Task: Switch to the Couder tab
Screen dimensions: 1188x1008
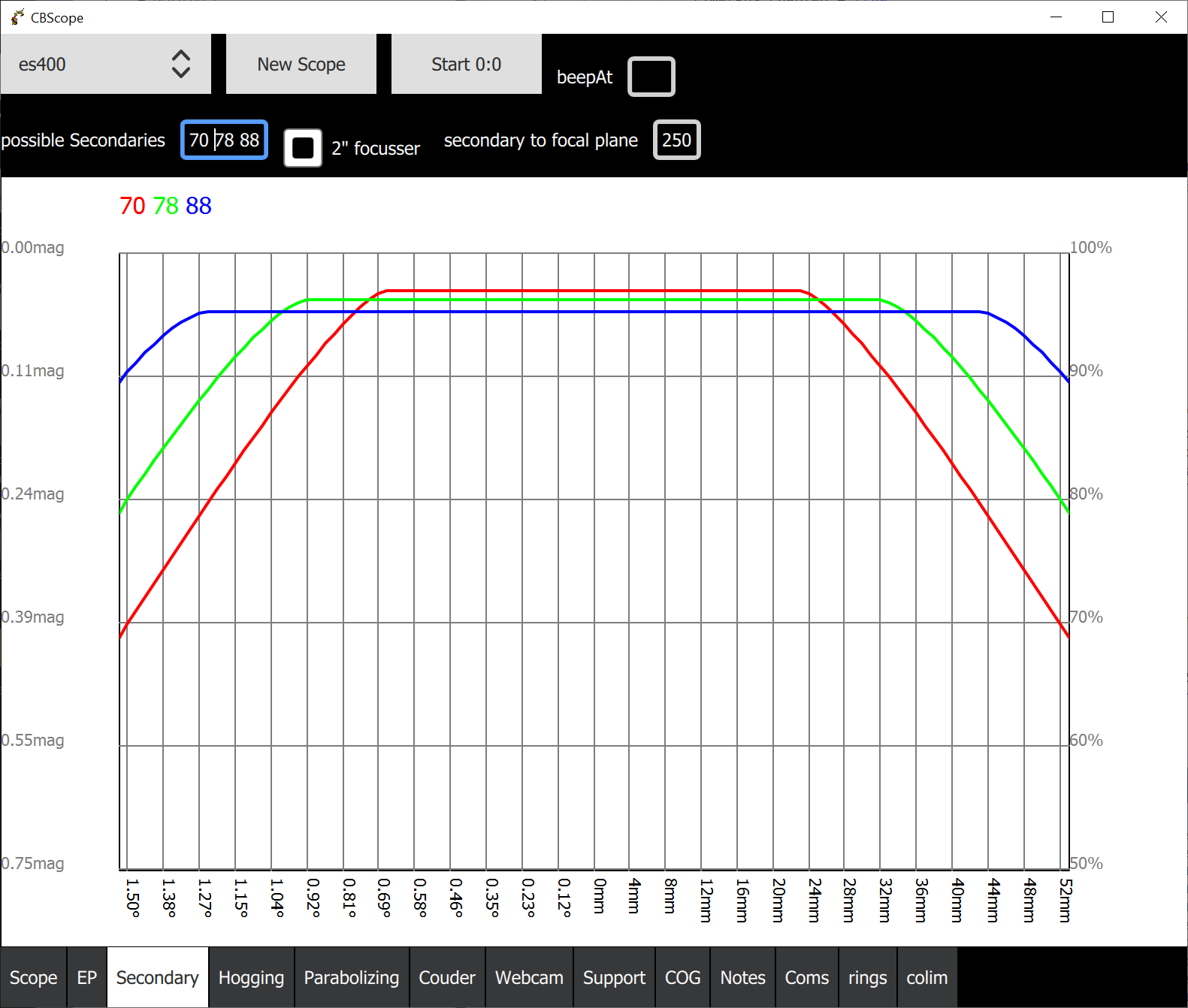Action: click(447, 977)
